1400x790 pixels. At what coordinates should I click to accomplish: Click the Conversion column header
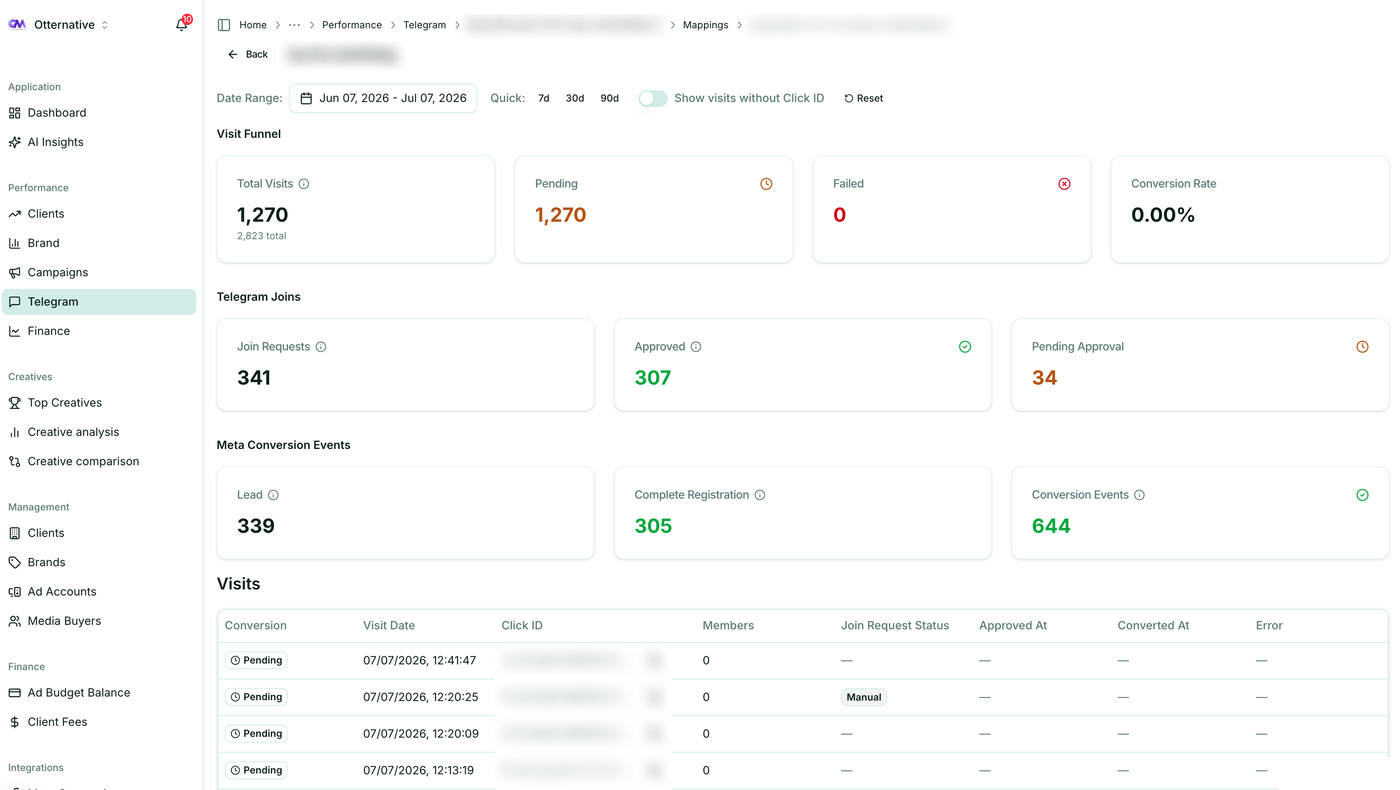256,625
